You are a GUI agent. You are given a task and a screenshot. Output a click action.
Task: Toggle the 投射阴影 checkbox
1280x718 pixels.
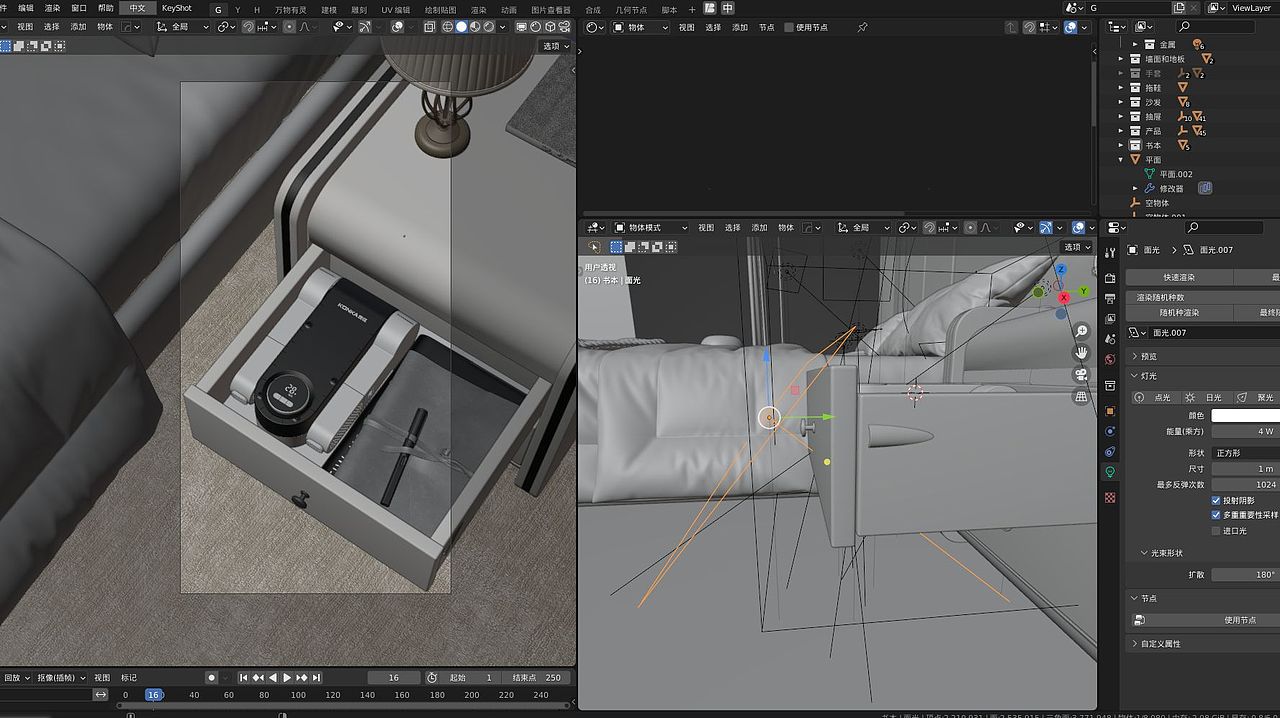click(x=1216, y=500)
